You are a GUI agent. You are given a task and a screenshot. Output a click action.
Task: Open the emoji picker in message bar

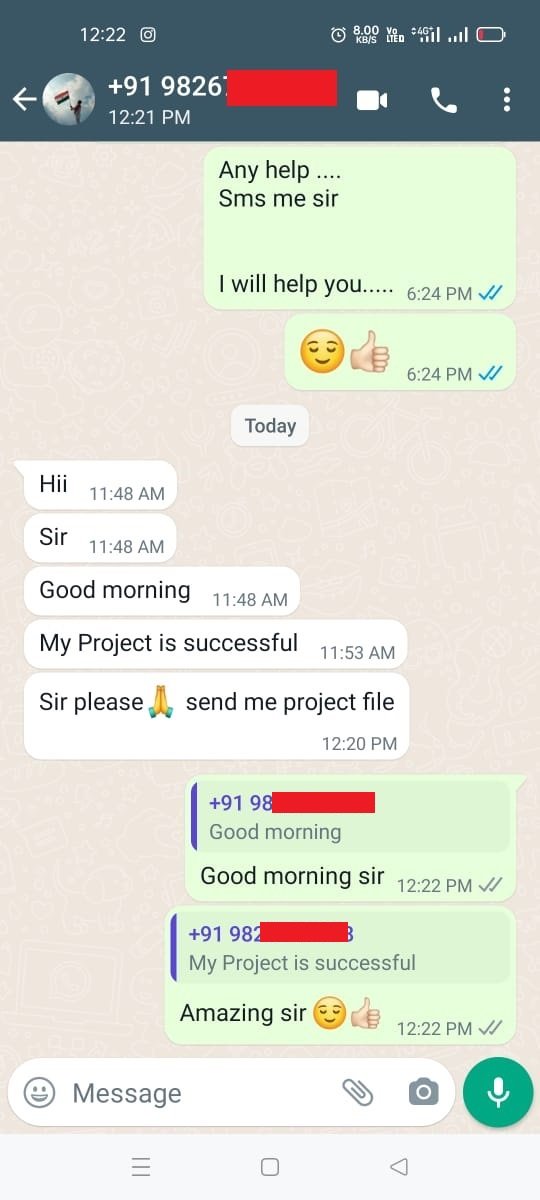coord(39,1092)
